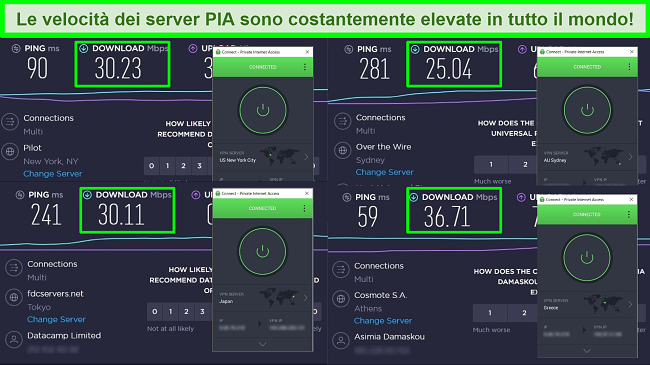Open the three-dot menu in US New York City PIA window

305,67
